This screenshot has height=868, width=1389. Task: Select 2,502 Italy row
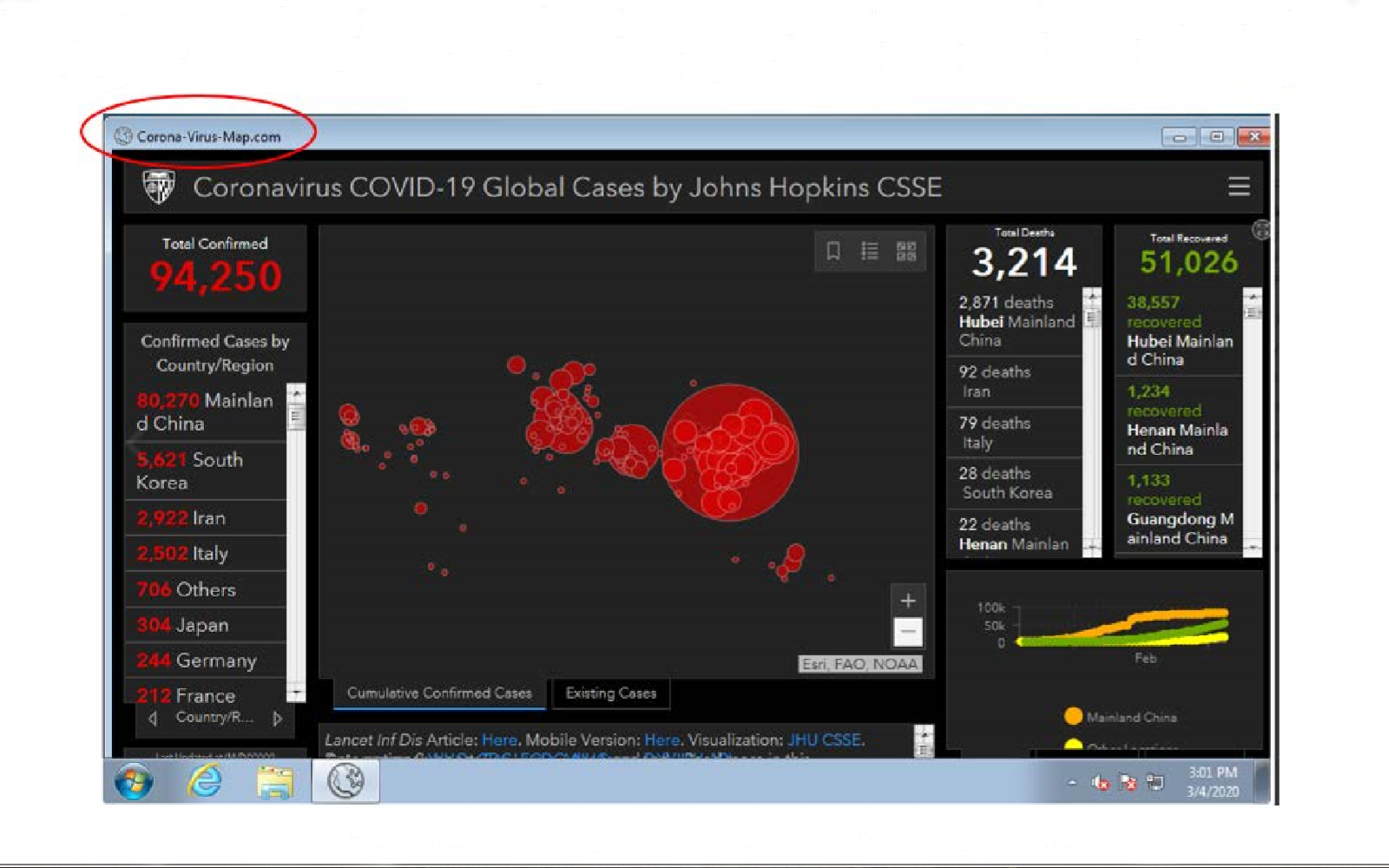click(206, 554)
